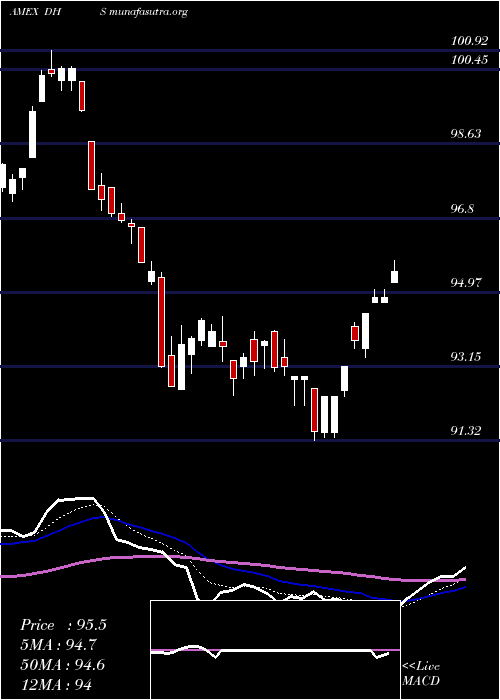Click the 50MA : 94.6 readout
This screenshot has width=500, height=700.
coord(62,665)
